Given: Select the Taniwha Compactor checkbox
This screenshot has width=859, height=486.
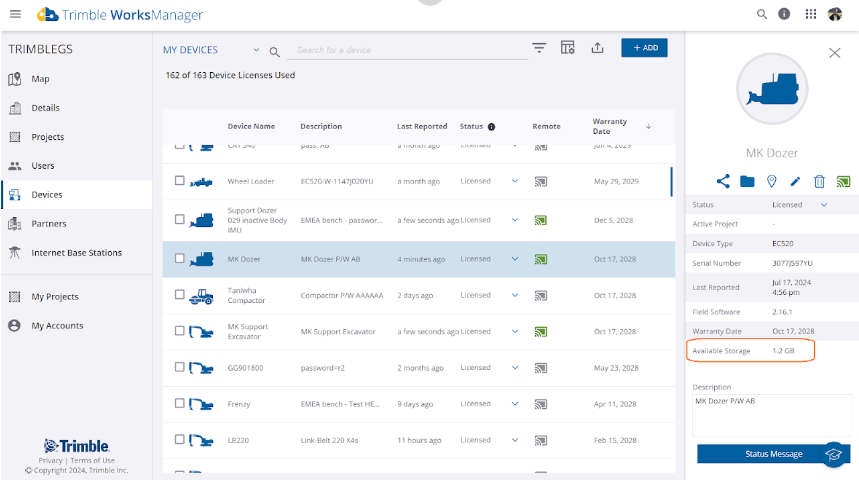Looking at the screenshot, I should pyautogui.click(x=180, y=295).
